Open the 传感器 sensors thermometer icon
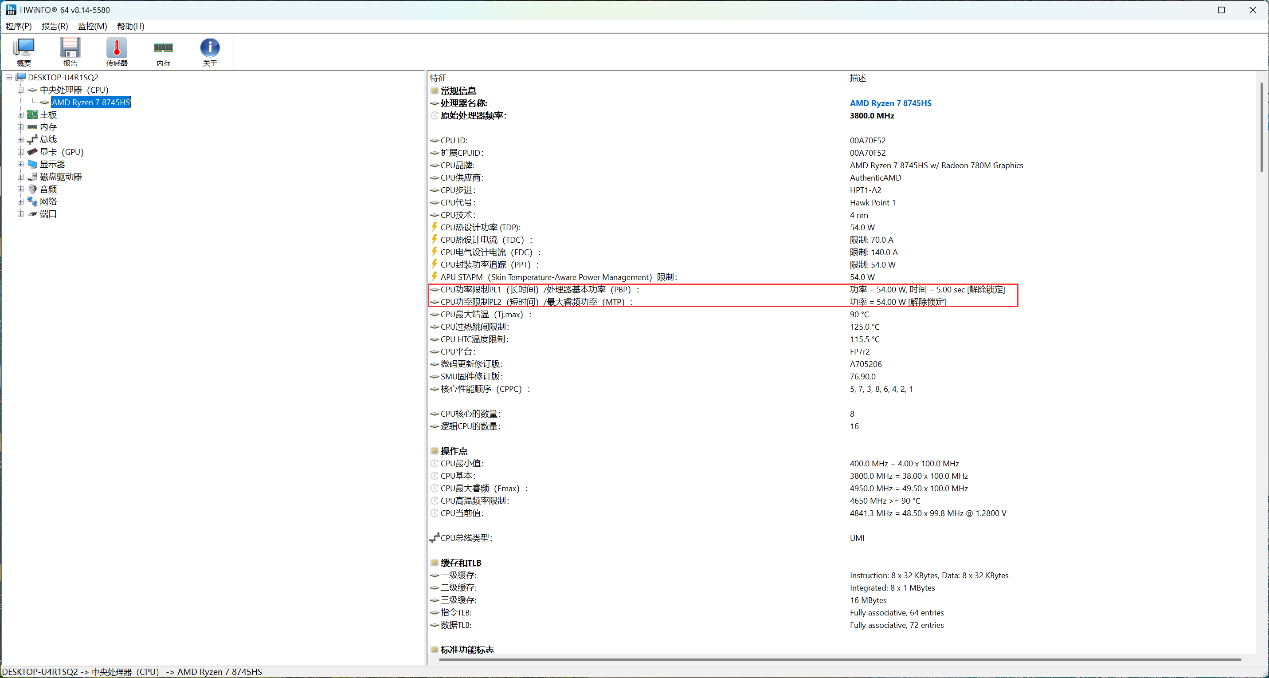The width and height of the screenshot is (1269, 678). [x=117, y=51]
